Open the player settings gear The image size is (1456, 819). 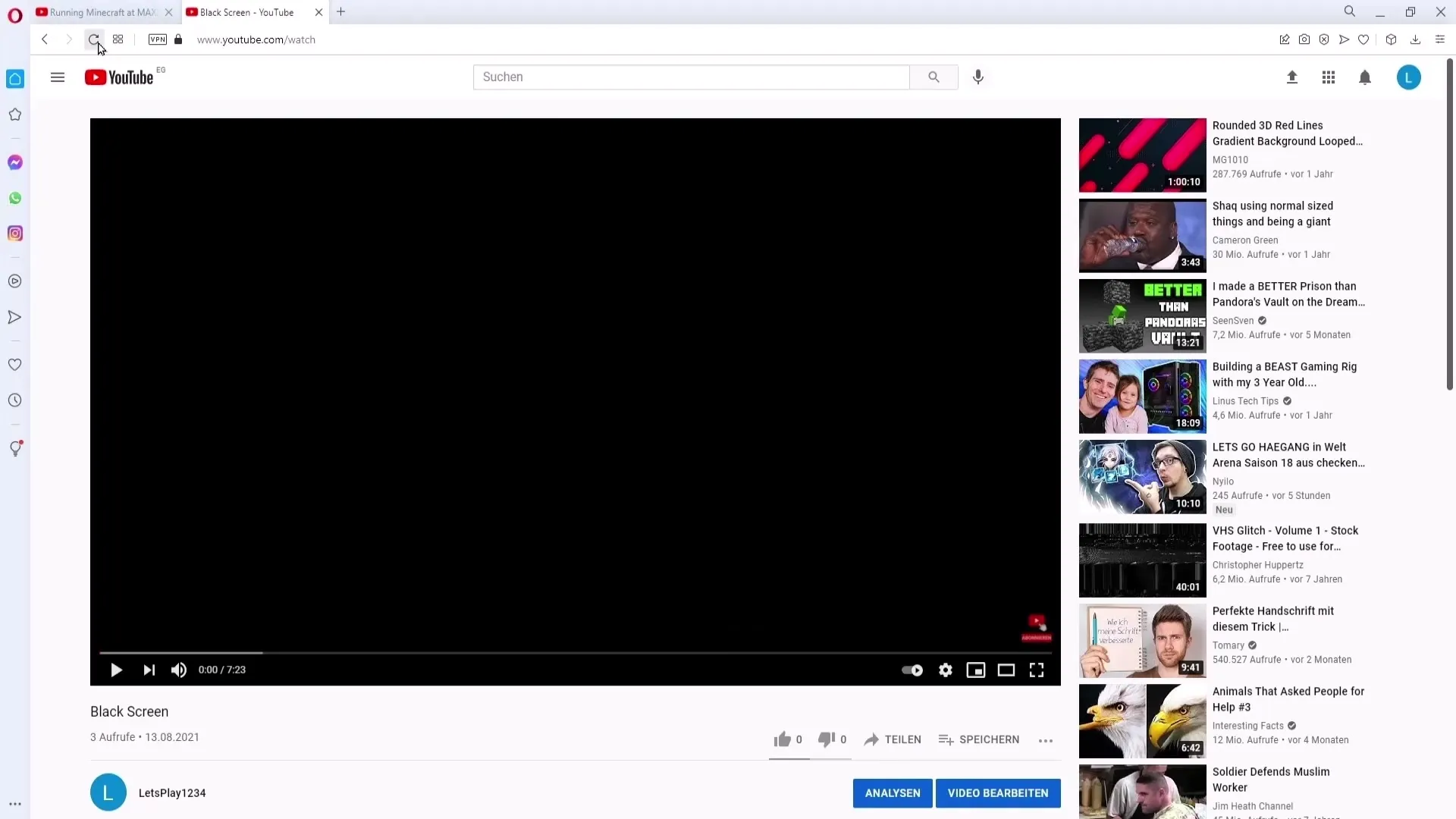click(946, 670)
